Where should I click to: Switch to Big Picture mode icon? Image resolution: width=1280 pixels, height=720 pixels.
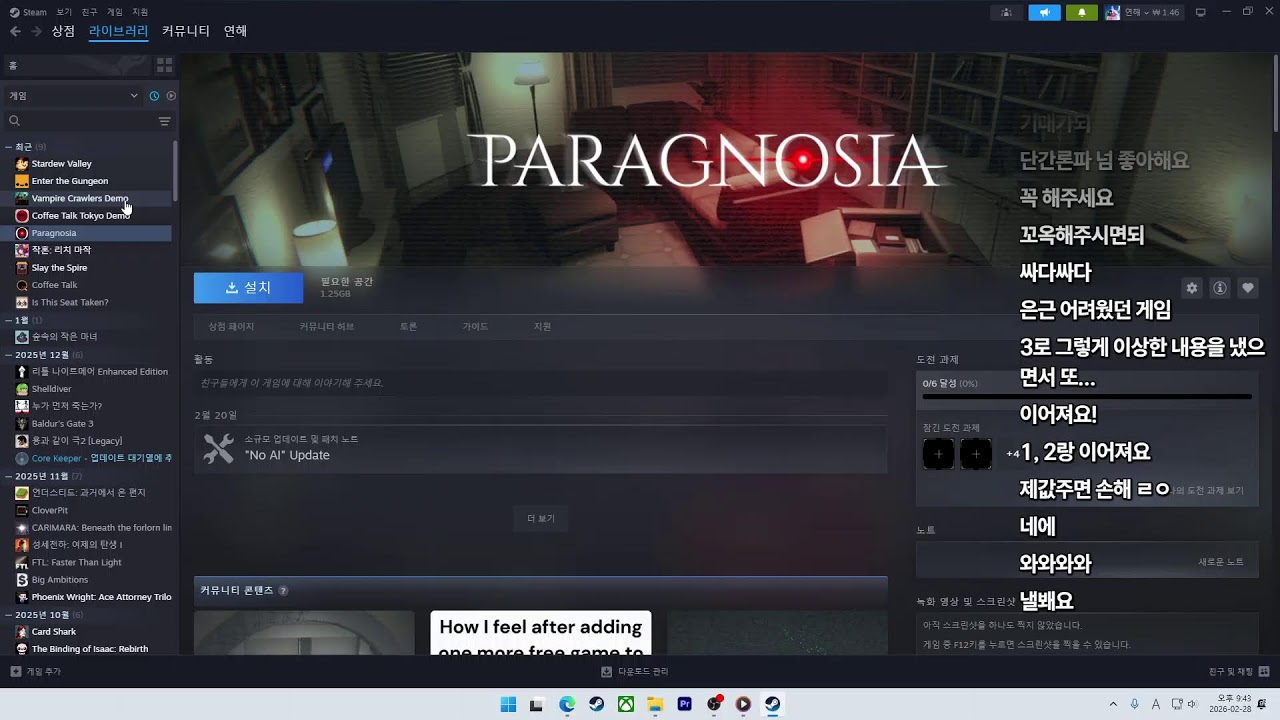tap(1201, 12)
